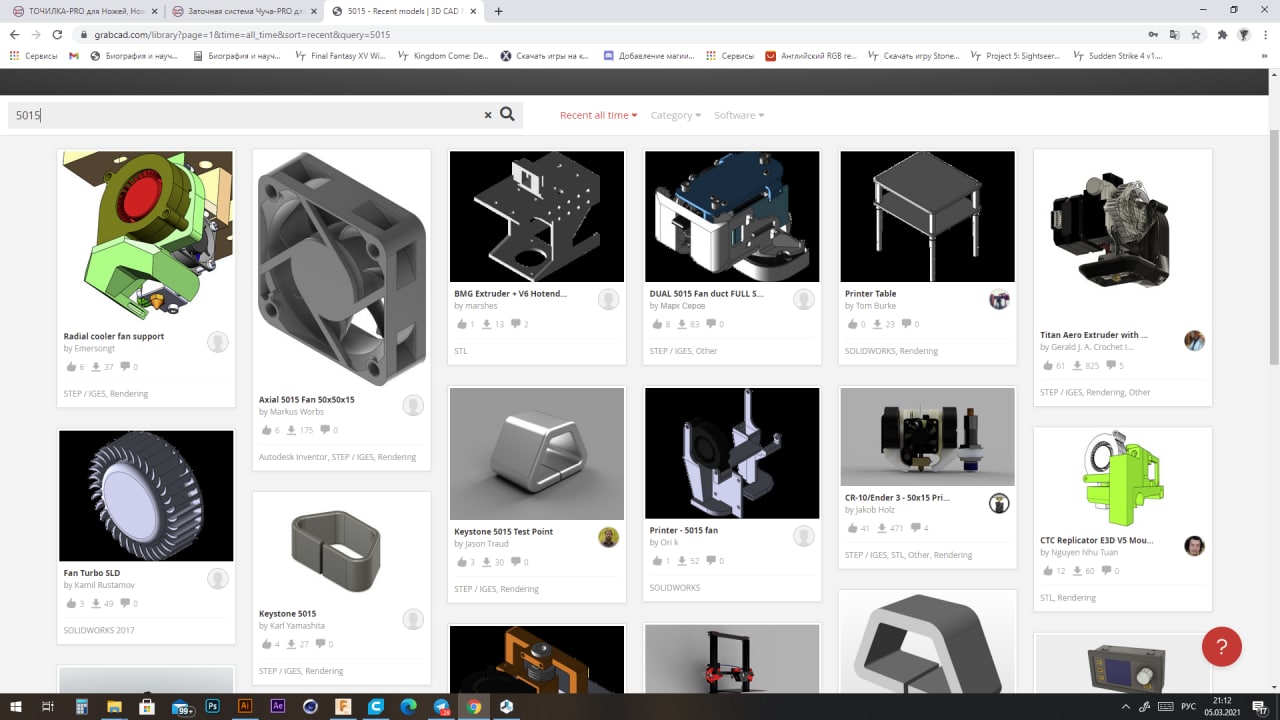Screen dimensions: 1280x720
Task: Click author avatar on Axial 5015 Fan card
Action: (413, 405)
